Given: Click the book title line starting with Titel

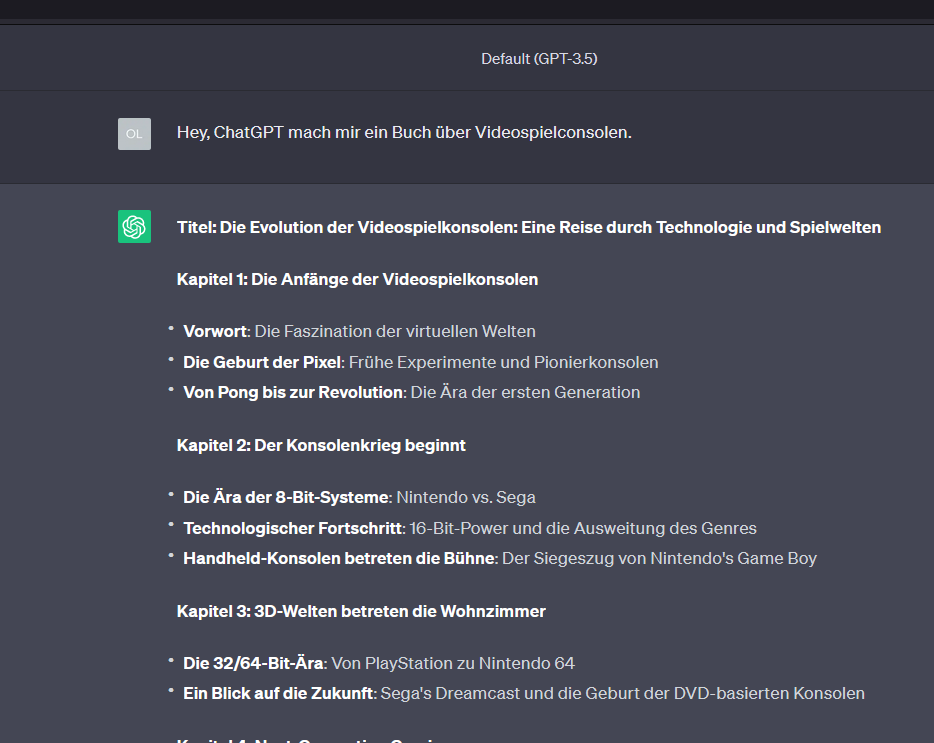Looking at the screenshot, I should point(529,228).
